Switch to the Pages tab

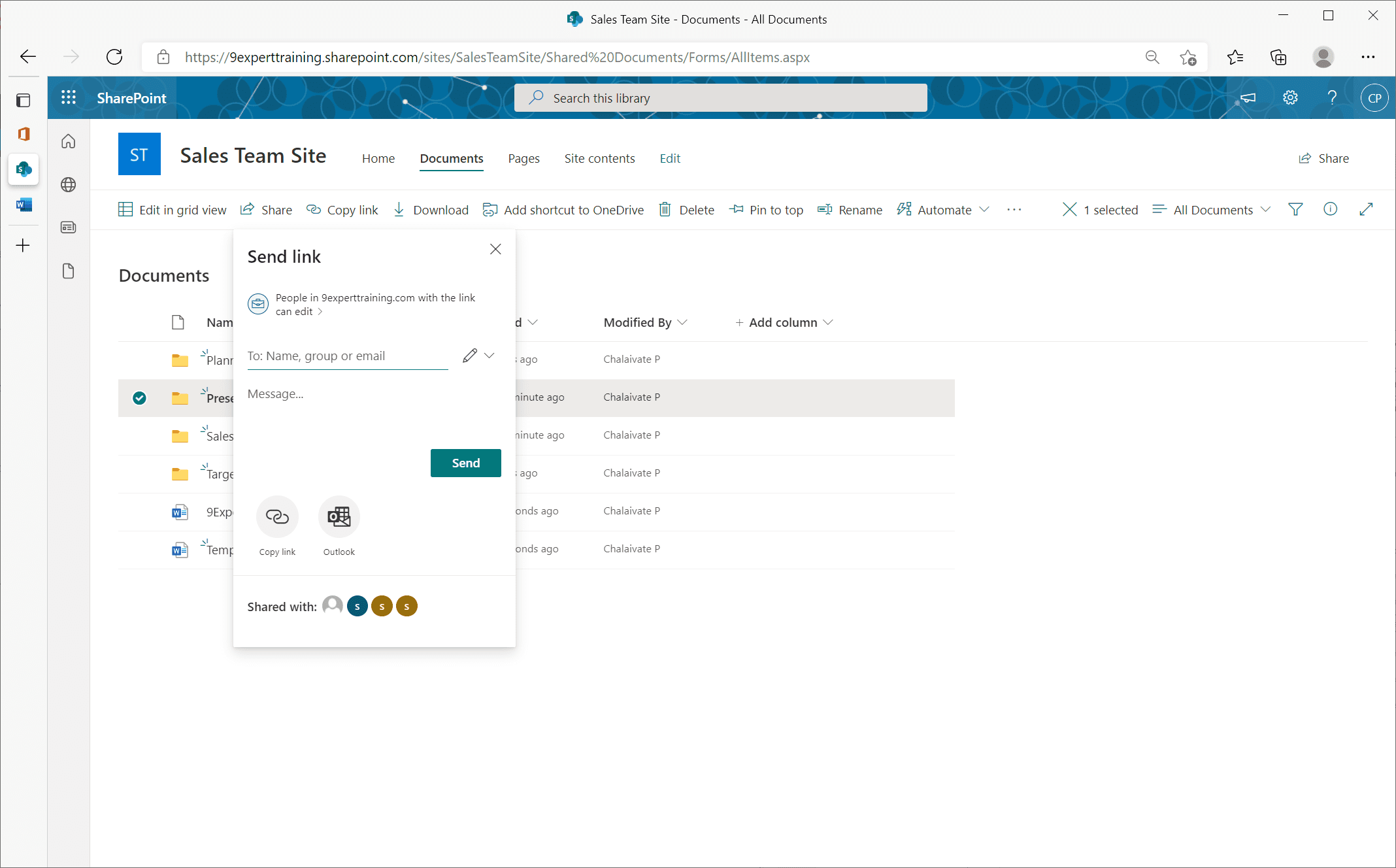(523, 158)
